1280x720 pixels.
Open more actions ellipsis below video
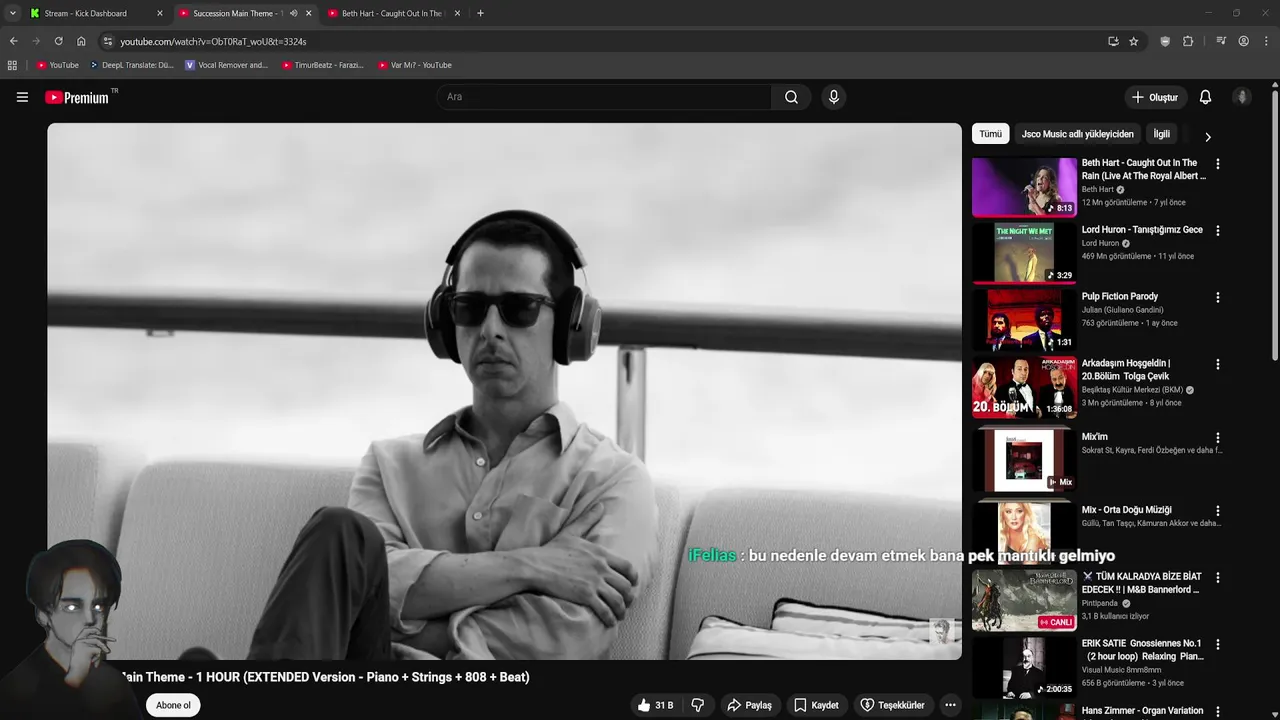950,705
